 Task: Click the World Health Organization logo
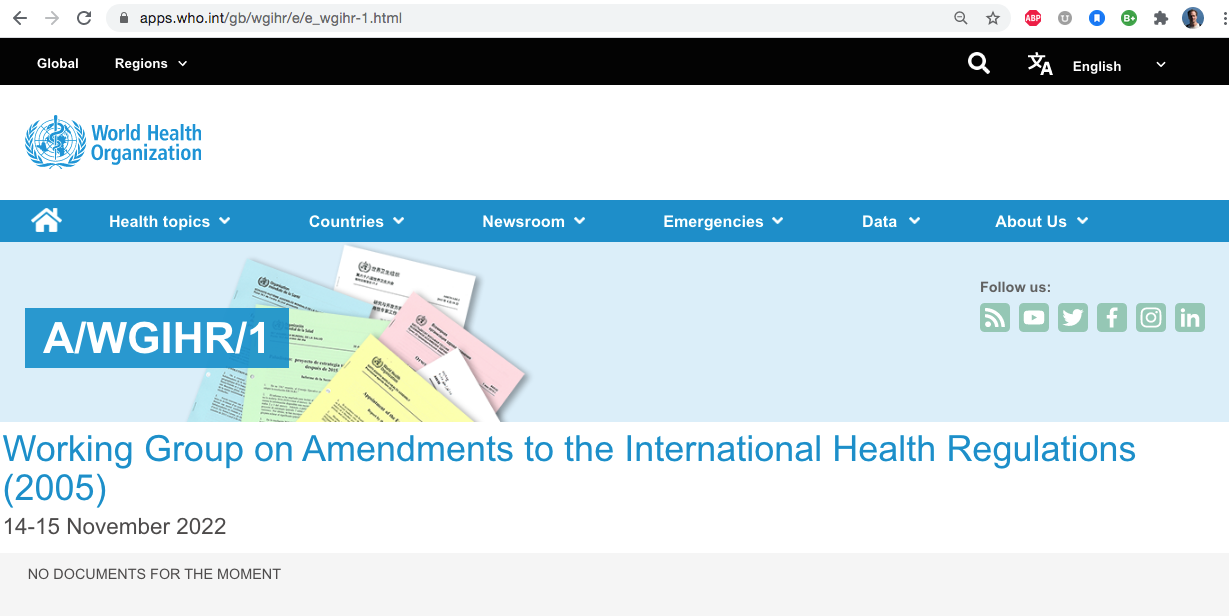point(113,142)
